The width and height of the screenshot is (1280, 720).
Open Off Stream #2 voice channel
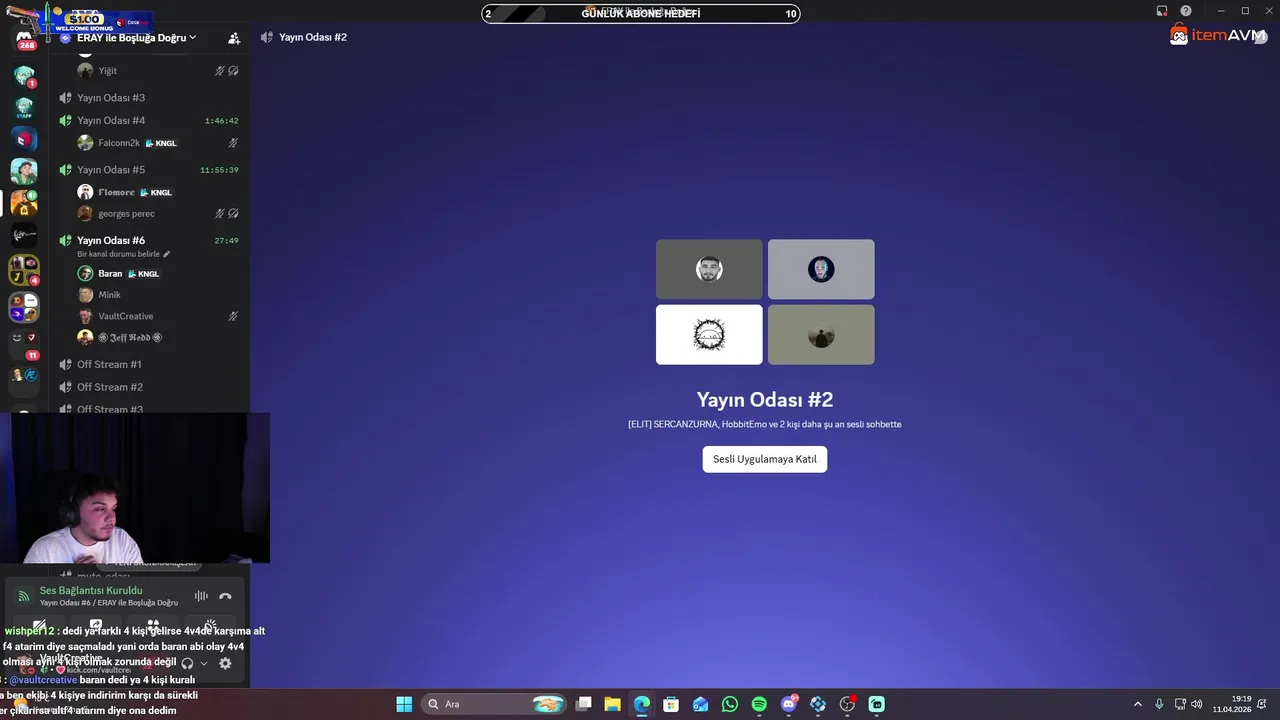109,386
